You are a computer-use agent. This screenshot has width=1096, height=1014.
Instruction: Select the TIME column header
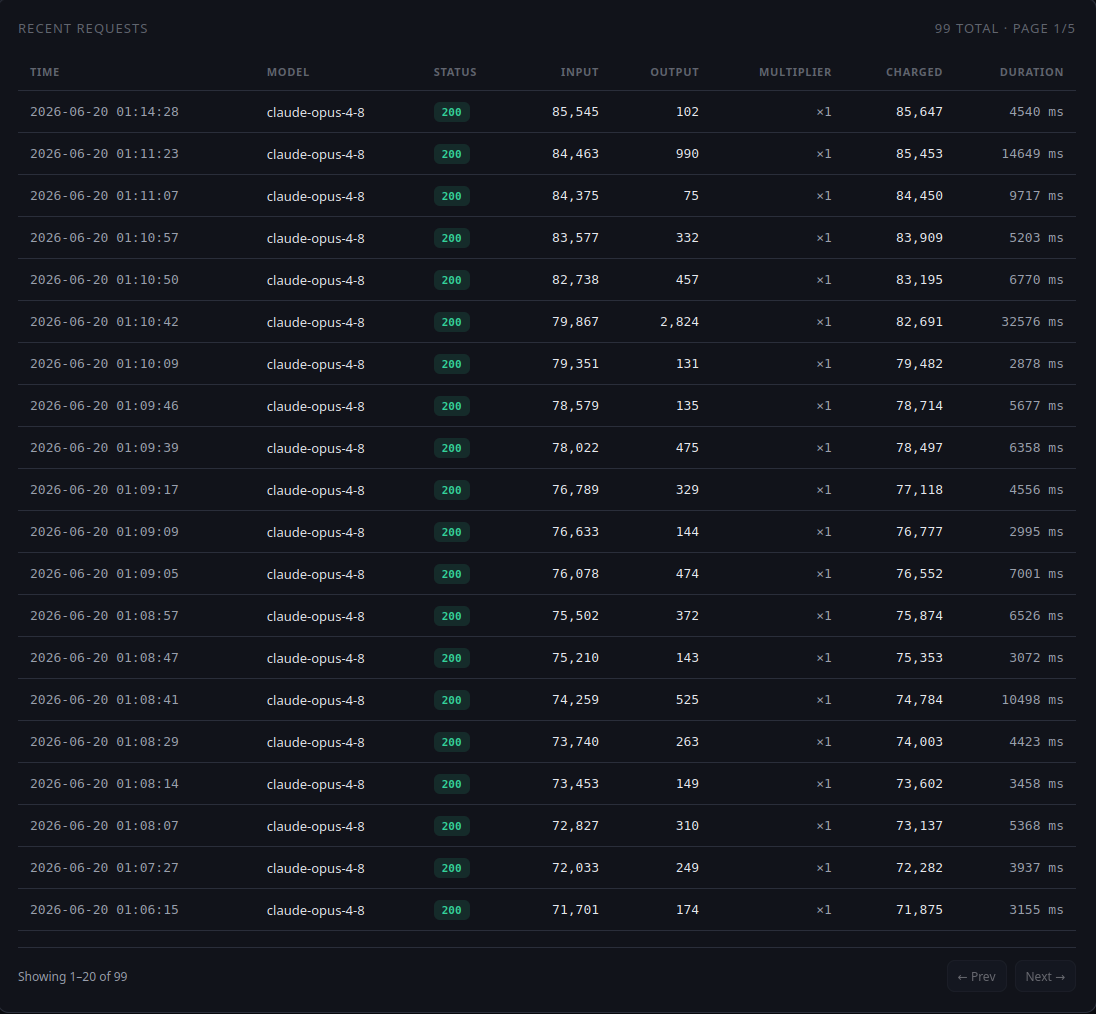pyautogui.click(x=45, y=72)
